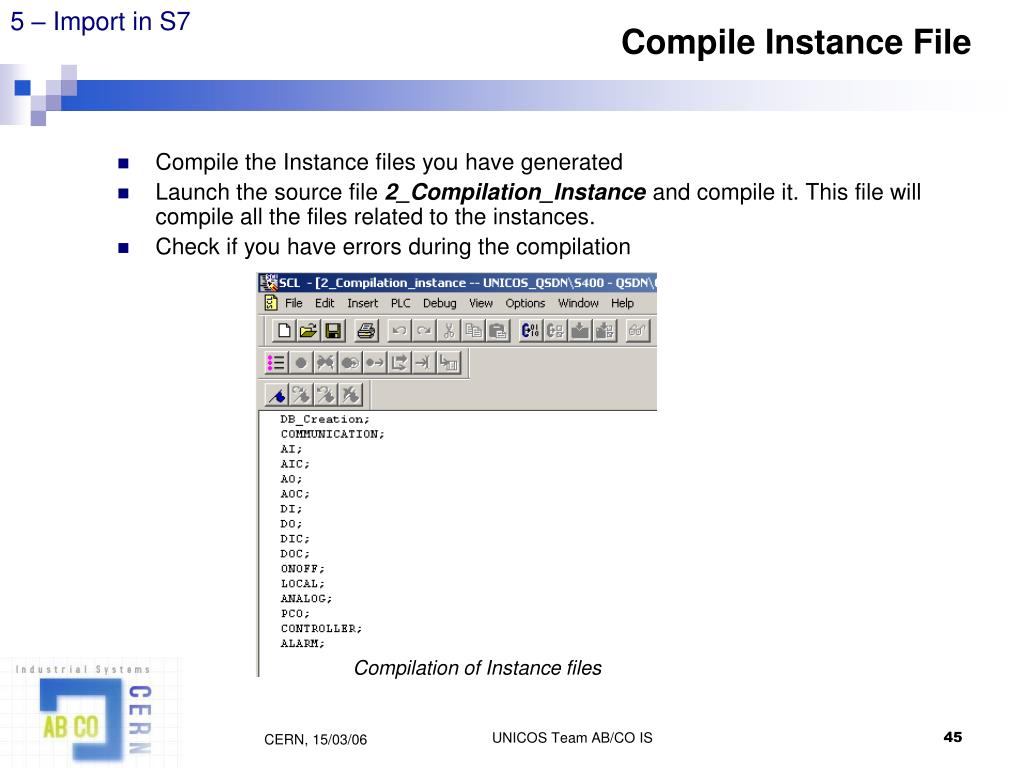Expand the View menu
Viewport: 1024px width, 768px height.
(x=481, y=303)
